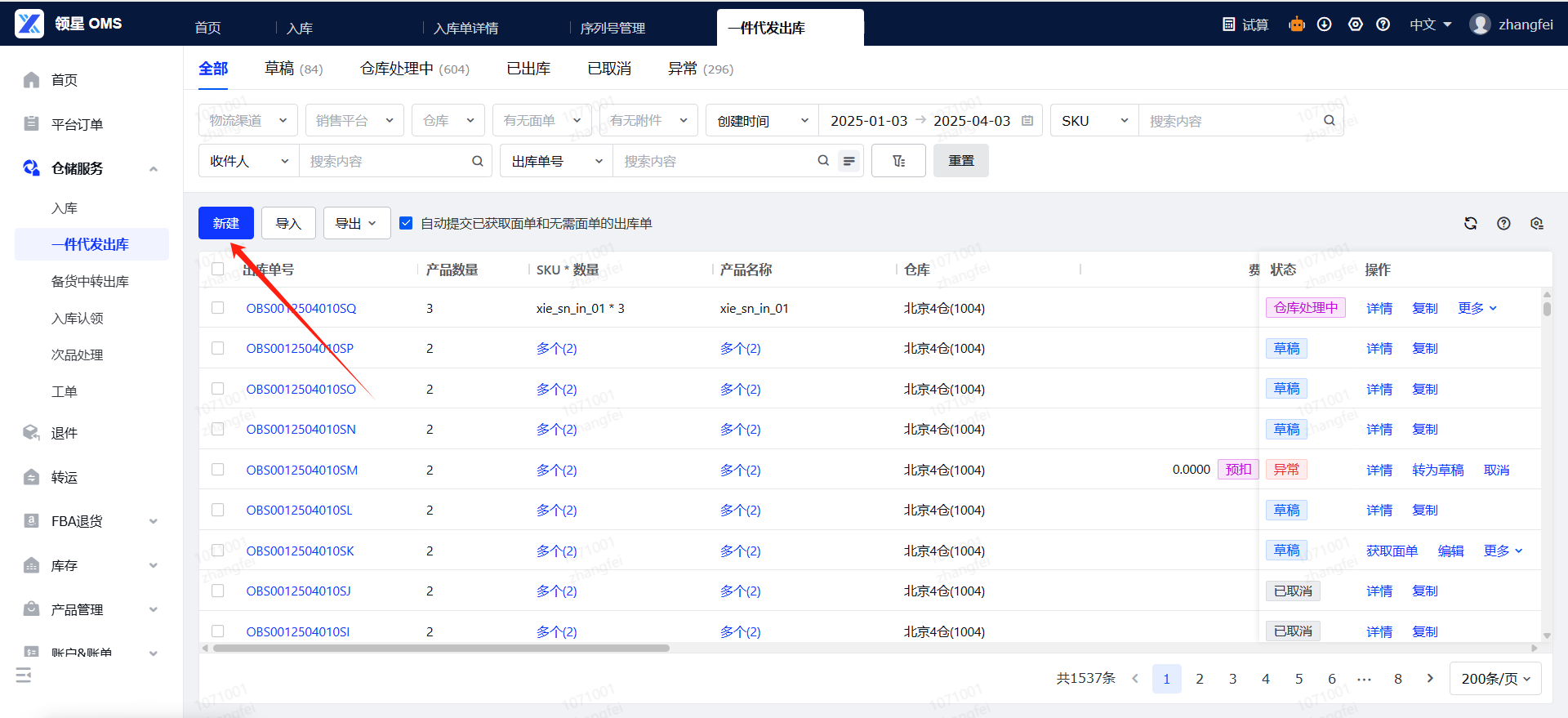This screenshot has height=718, width=1568.
Task: Switch to the 草稿 (84) tab
Action: click(293, 69)
